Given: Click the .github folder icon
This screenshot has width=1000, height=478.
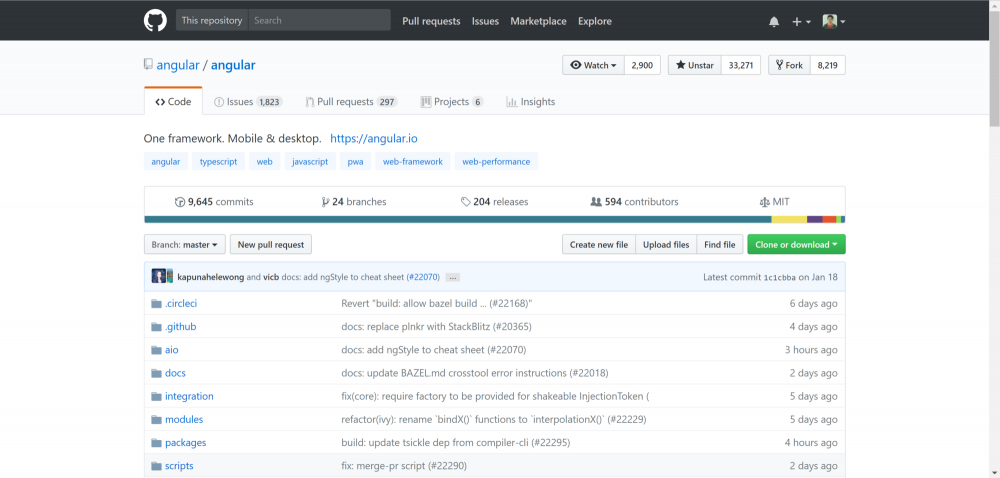Looking at the screenshot, I should pos(156,327).
